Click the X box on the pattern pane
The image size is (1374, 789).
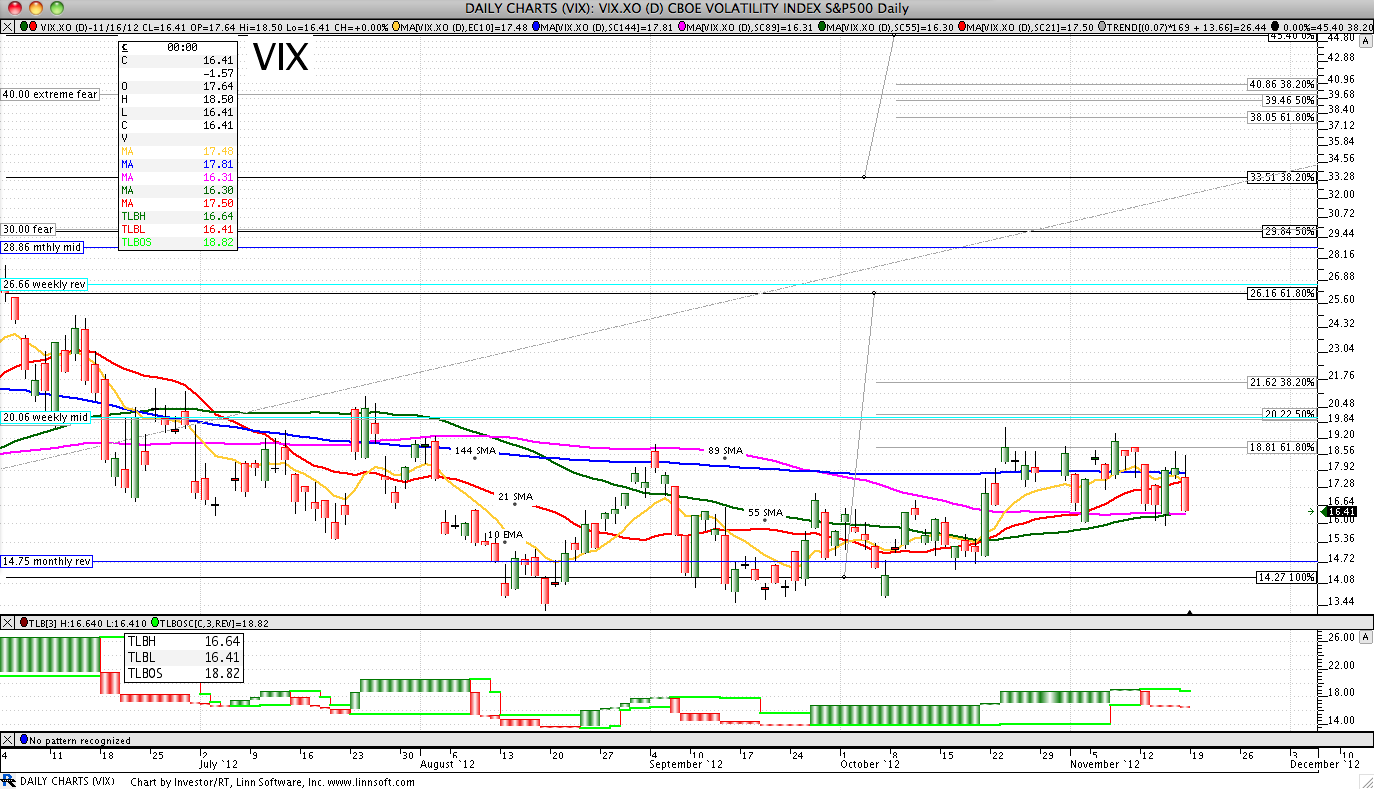(x=7, y=740)
